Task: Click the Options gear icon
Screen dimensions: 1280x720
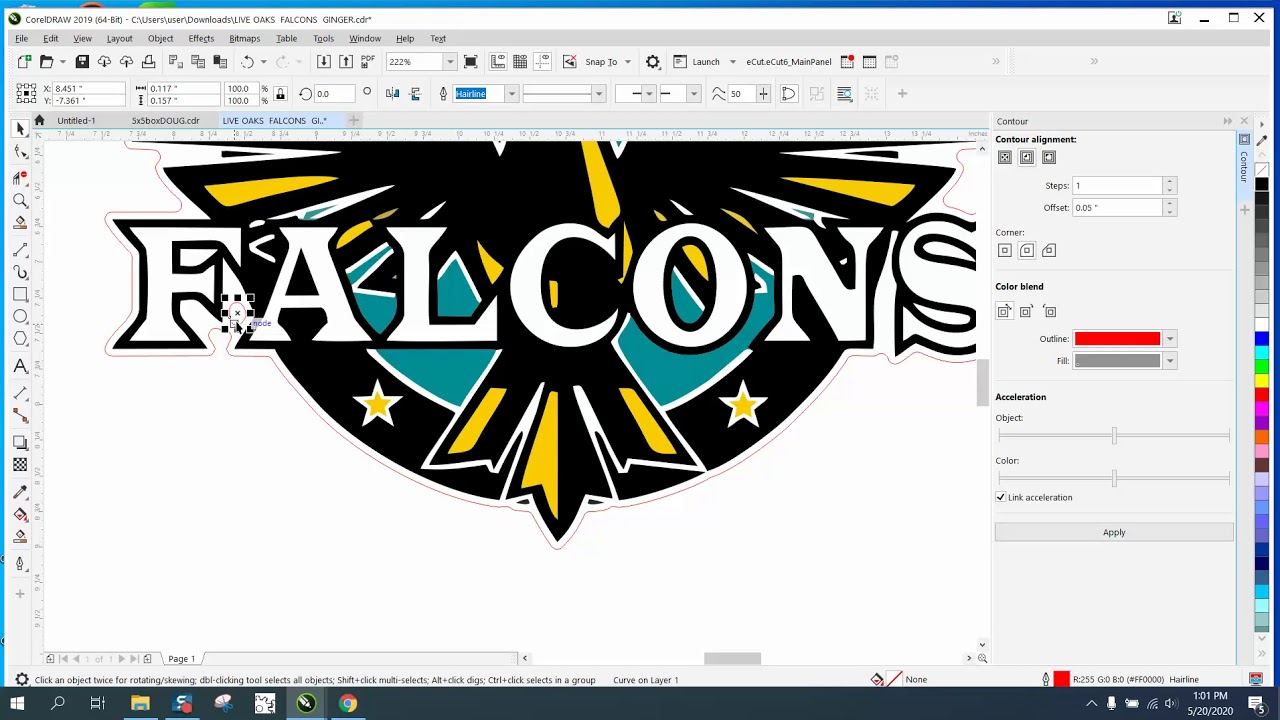Action: [653, 62]
